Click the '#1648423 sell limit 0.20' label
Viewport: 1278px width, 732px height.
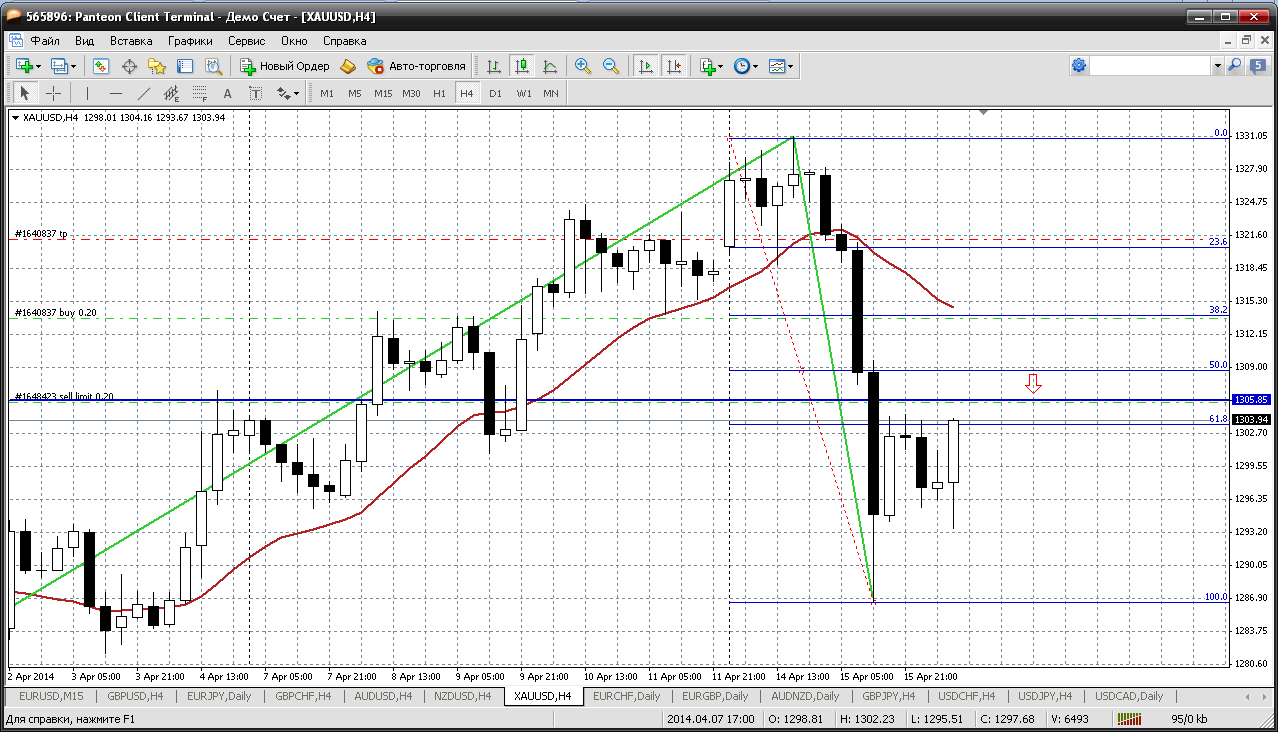pos(64,396)
